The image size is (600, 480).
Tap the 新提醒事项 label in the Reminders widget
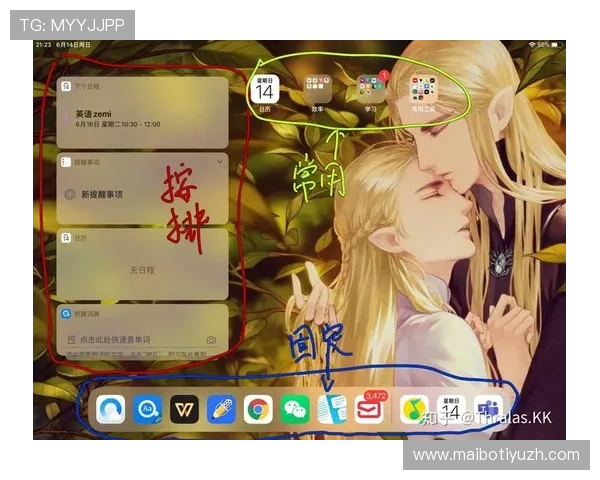click(x=102, y=194)
